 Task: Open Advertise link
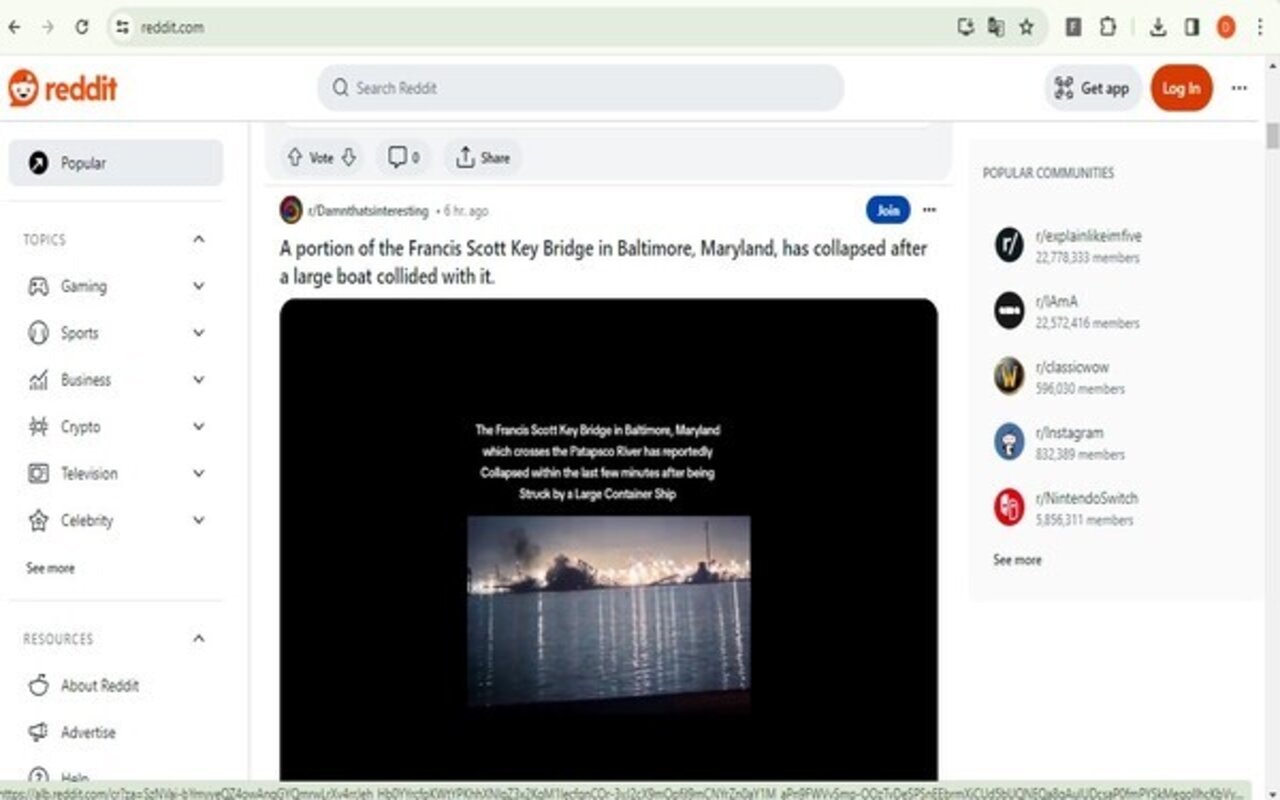tap(88, 732)
